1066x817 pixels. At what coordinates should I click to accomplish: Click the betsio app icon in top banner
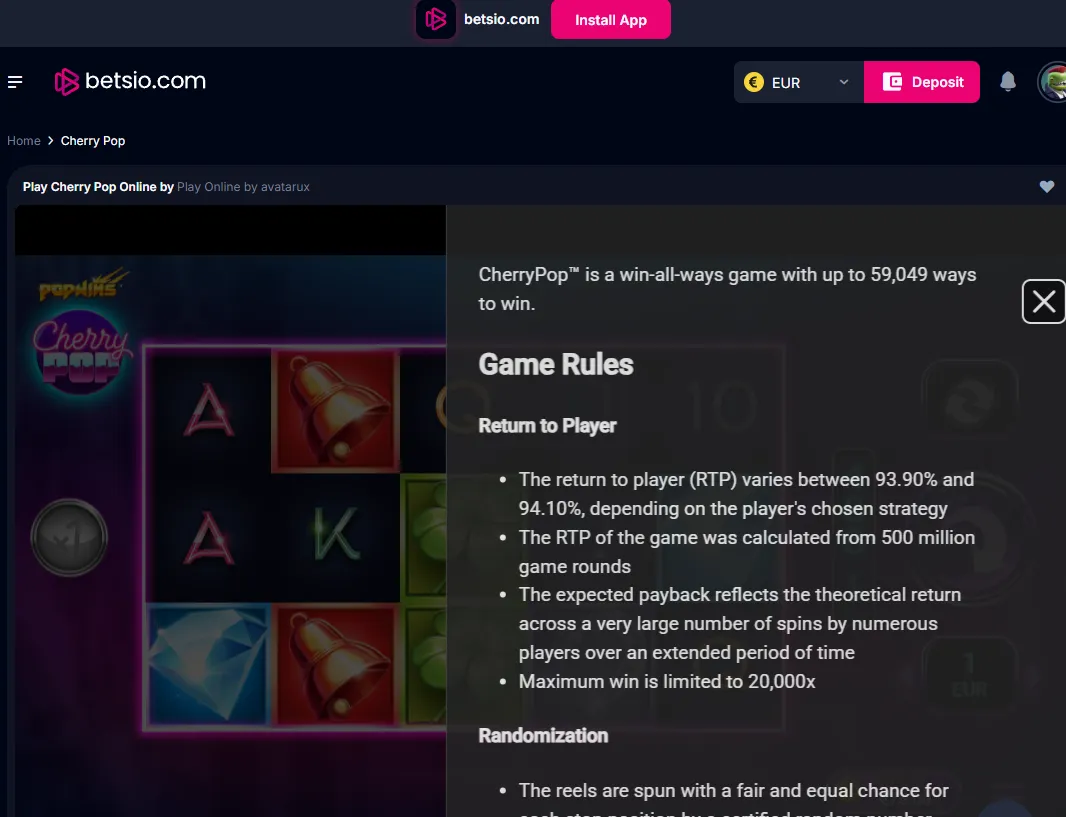click(x=436, y=19)
